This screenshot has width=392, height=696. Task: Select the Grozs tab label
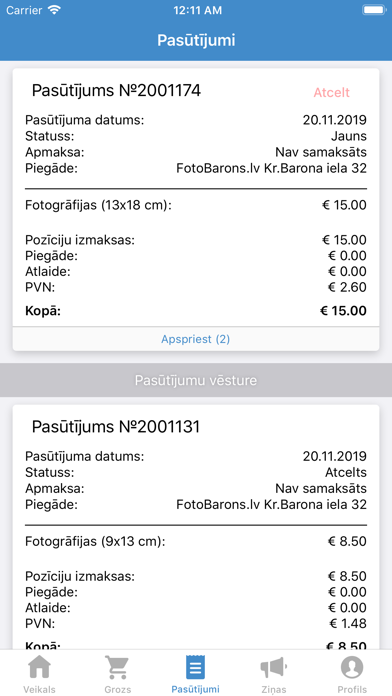click(x=118, y=689)
